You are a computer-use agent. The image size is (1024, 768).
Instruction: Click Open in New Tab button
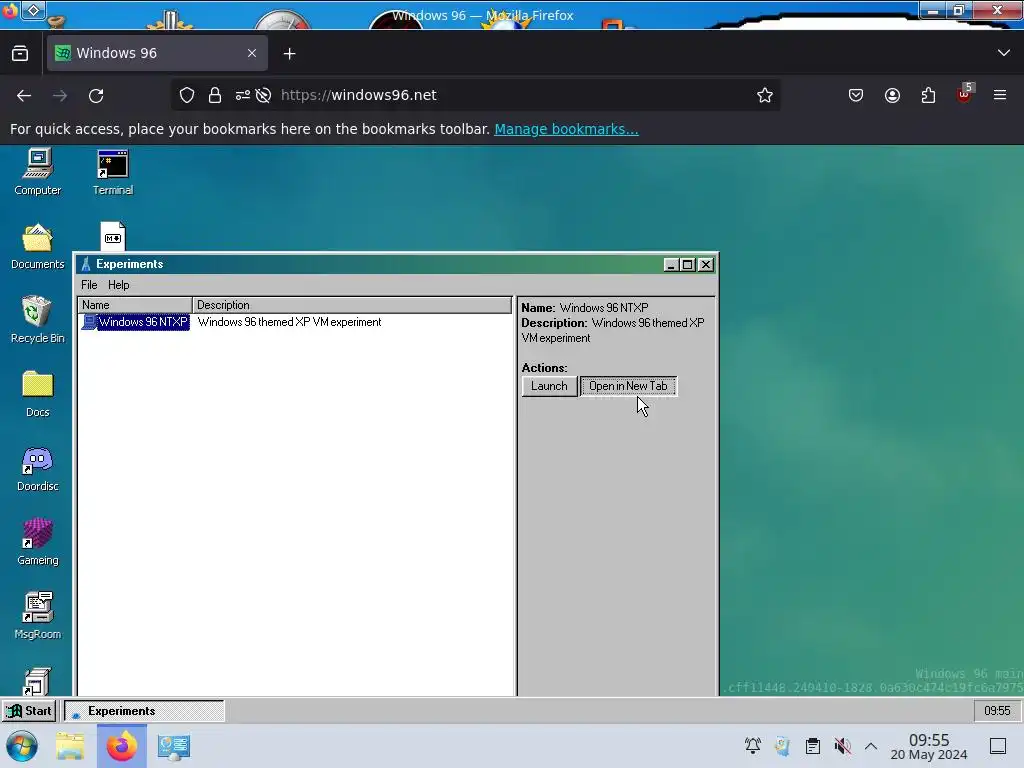click(x=628, y=386)
